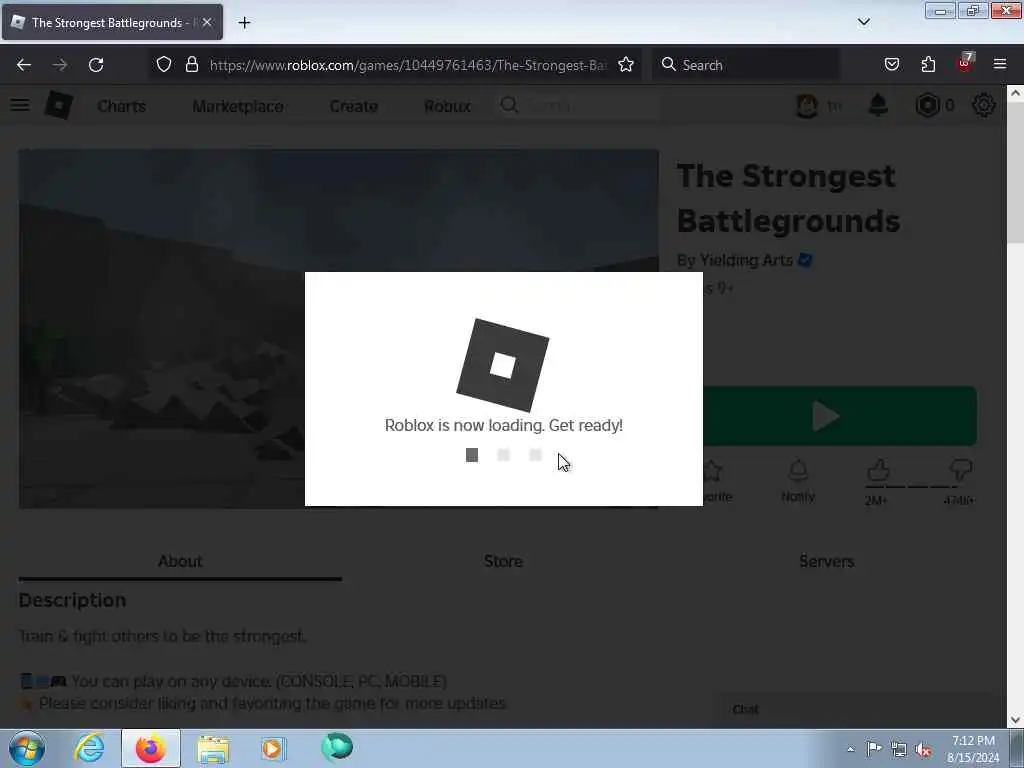
Task: Click the page vertical scrollbar thumb
Action: [x=1015, y=173]
